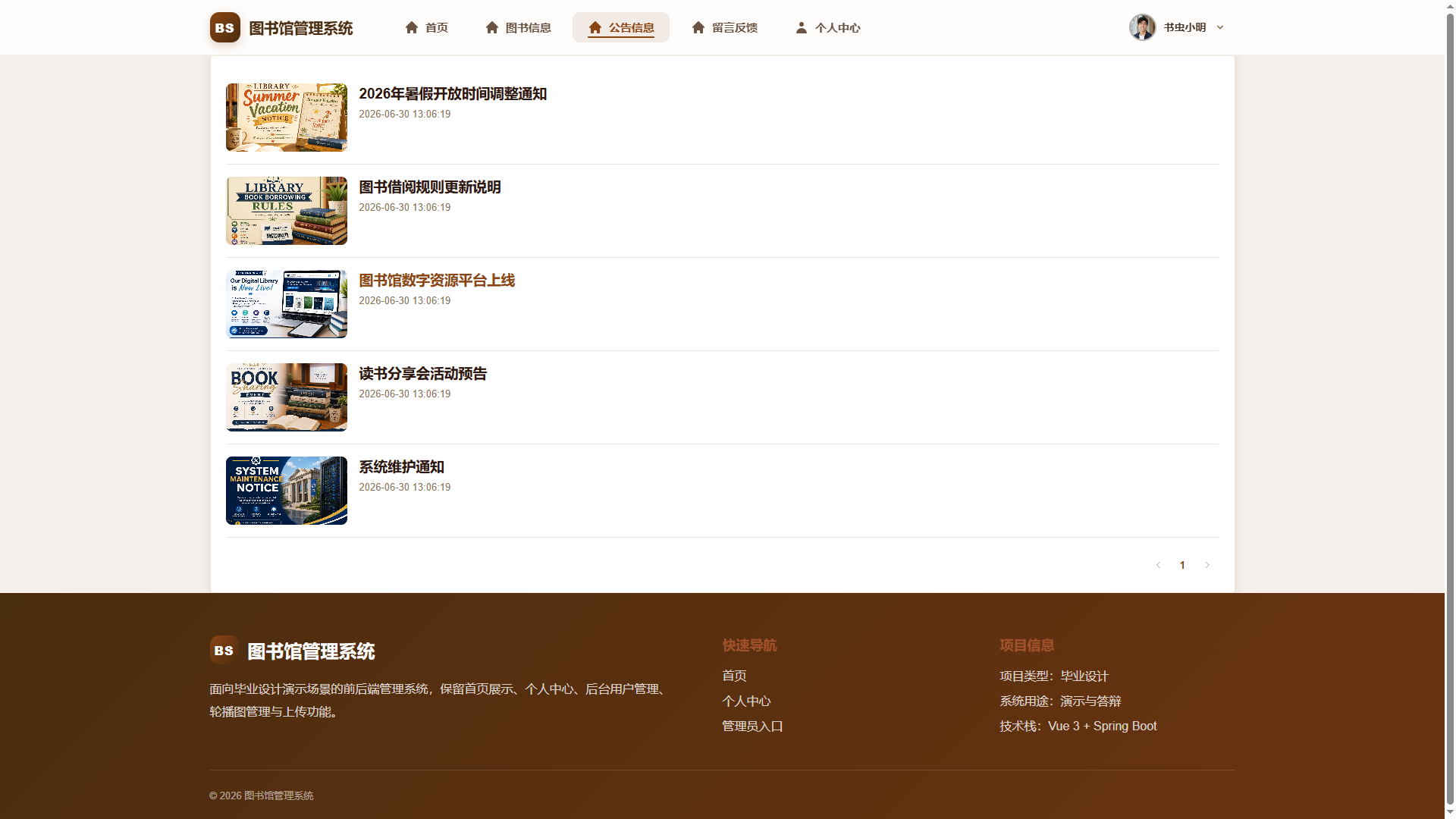Open announcement 2026年暑假开放时间调整通知
Screen dimensions: 1456x819
click(453, 94)
